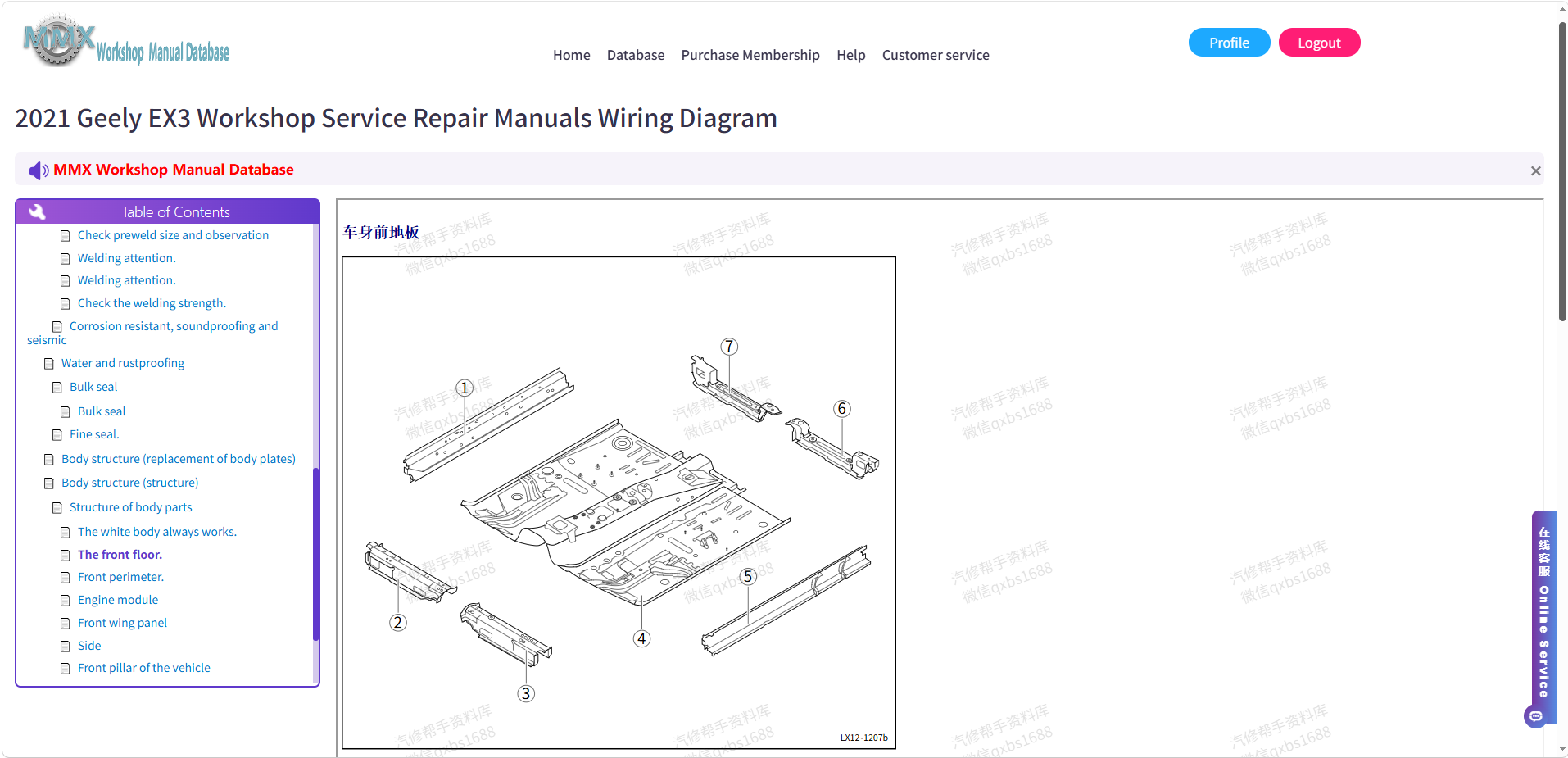Click the document icon beside Engine module

(66, 601)
